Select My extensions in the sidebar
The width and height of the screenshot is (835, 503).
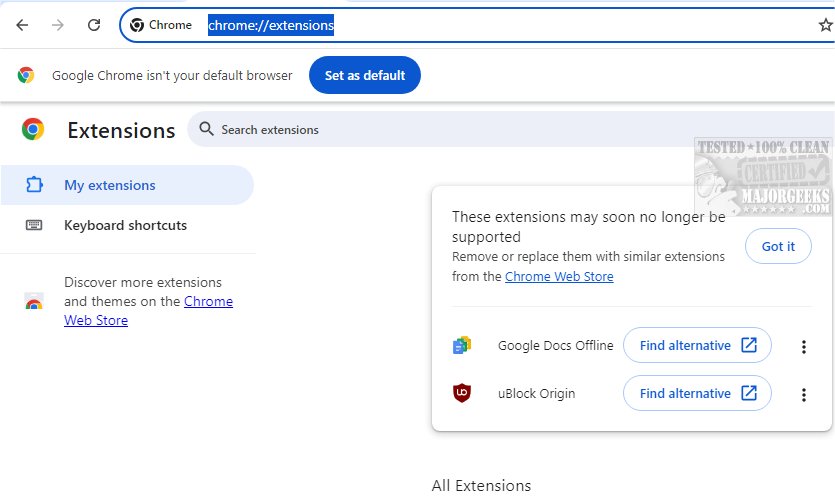(x=110, y=185)
